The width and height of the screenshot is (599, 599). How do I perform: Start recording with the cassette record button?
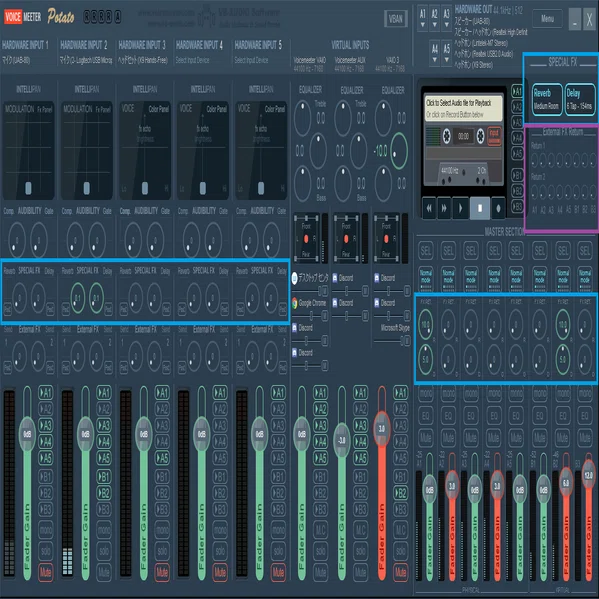click(498, 208)
